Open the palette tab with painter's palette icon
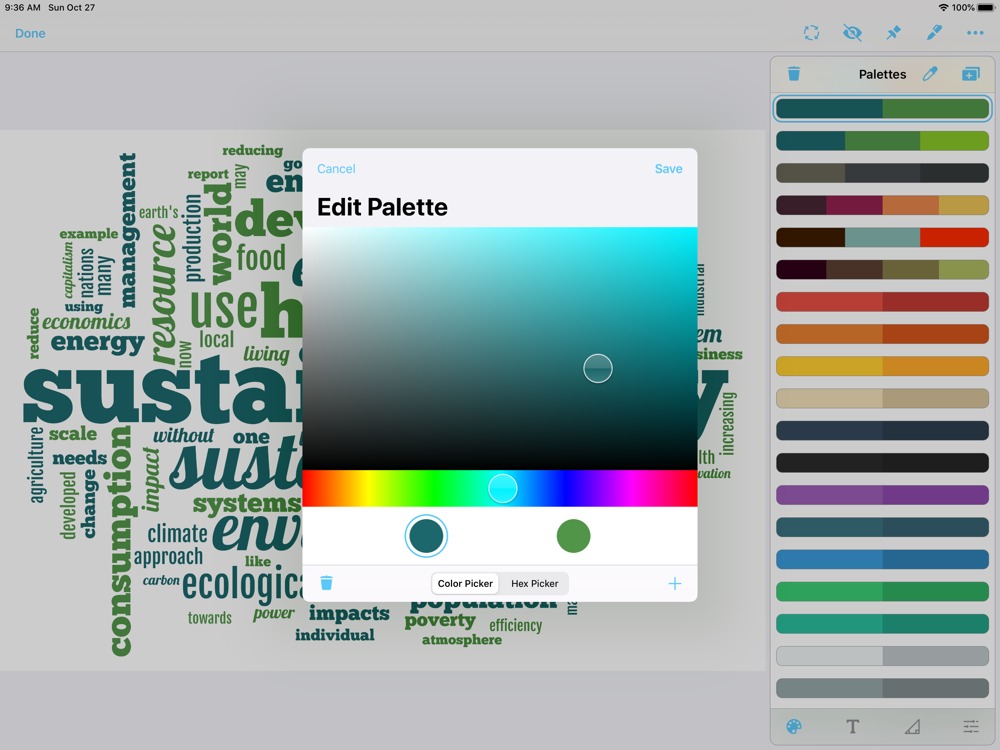 pos(794,726)
